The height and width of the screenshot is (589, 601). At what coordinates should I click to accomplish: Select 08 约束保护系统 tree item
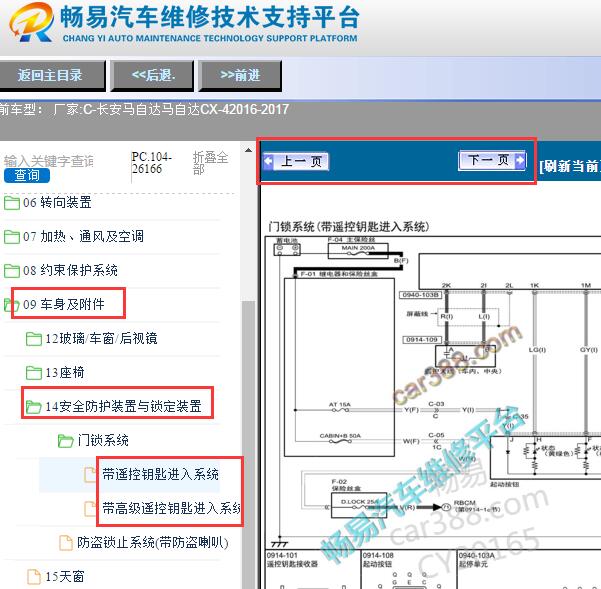[x=70, y=271]
